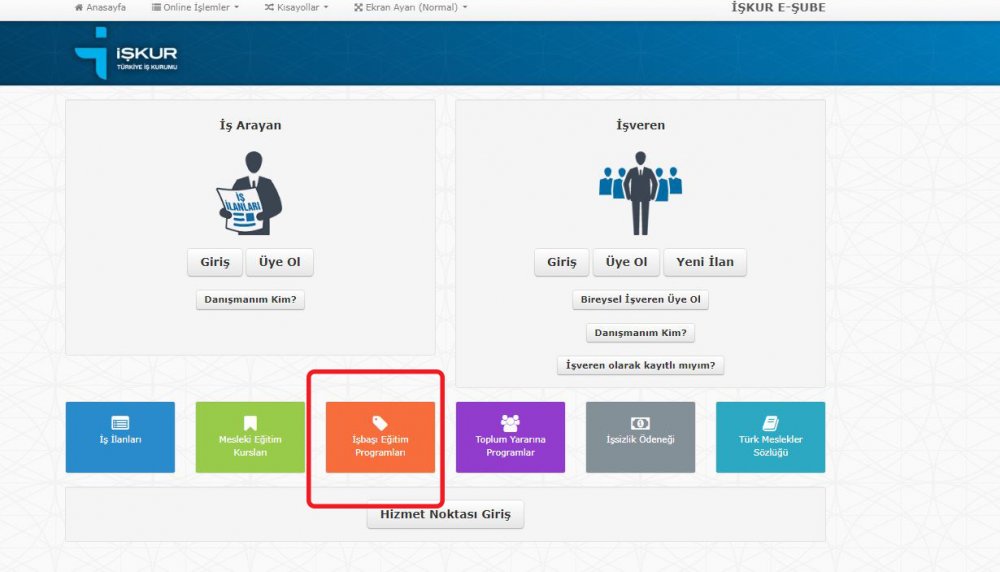Click the Yeni İlan button
1000x572 pixels.
tap(705, 262)
